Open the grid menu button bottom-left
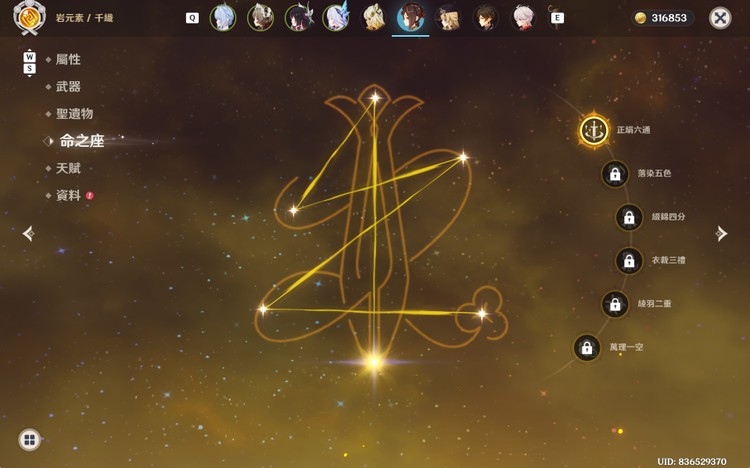The width and height of the screenshot is (750, 468). coord(30,440)
